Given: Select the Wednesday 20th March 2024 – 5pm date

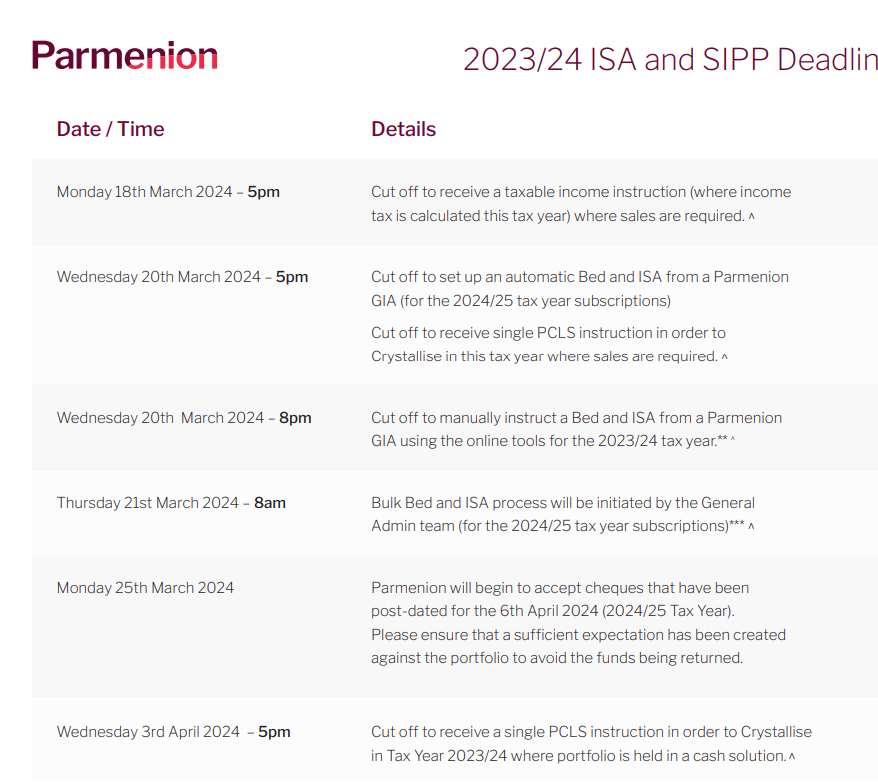Looking at the screenshot, I should (182, 277).
